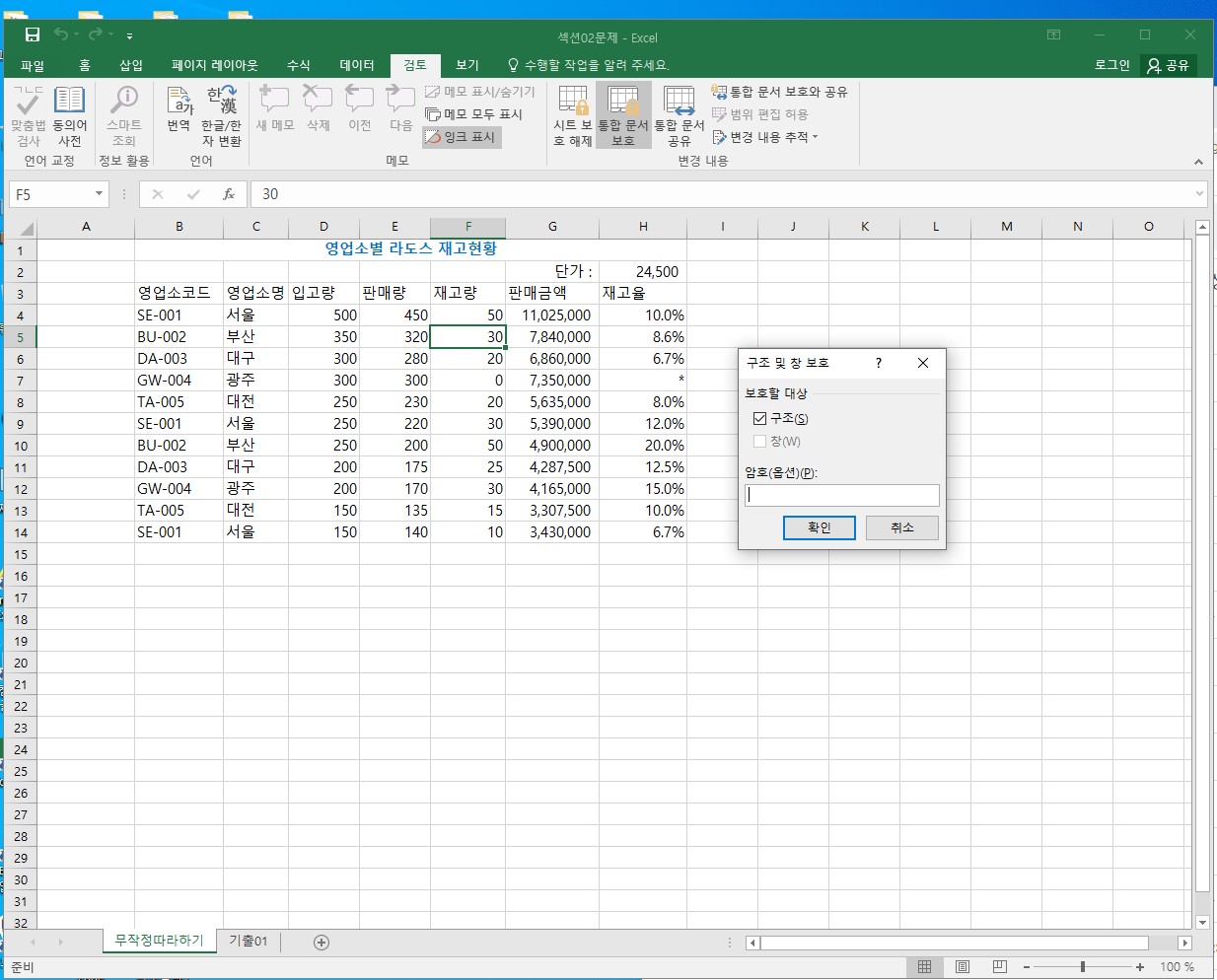This screenshot has width=1217, height=980.
Task: Toggle the Structure (구조) checkbox
Action: point(759,419)
